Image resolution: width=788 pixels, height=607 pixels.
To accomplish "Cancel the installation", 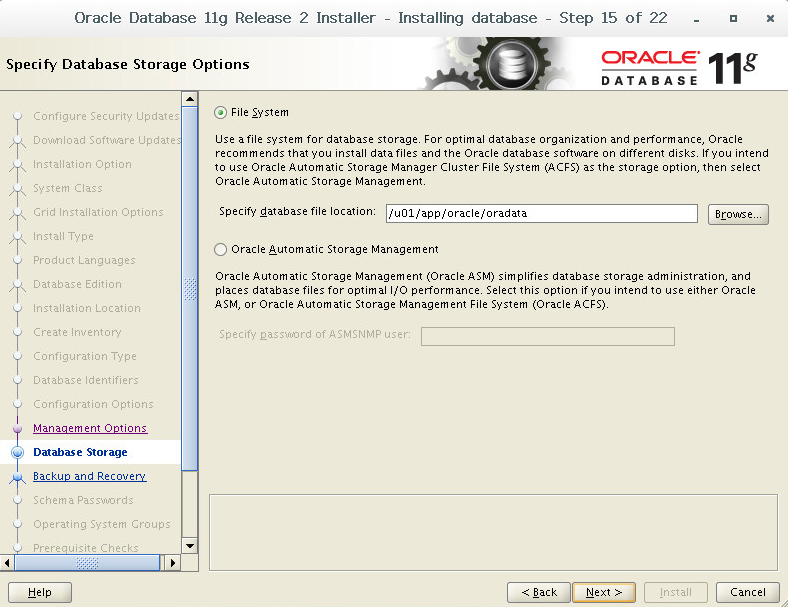I will (x=747, y=592).
